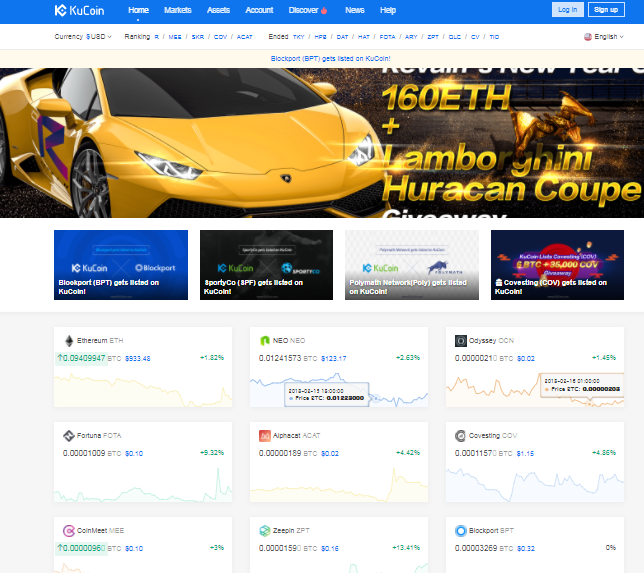Click the NEO coin icon
This screenshot has width=644, height=573.
click(x=265, y=341)
